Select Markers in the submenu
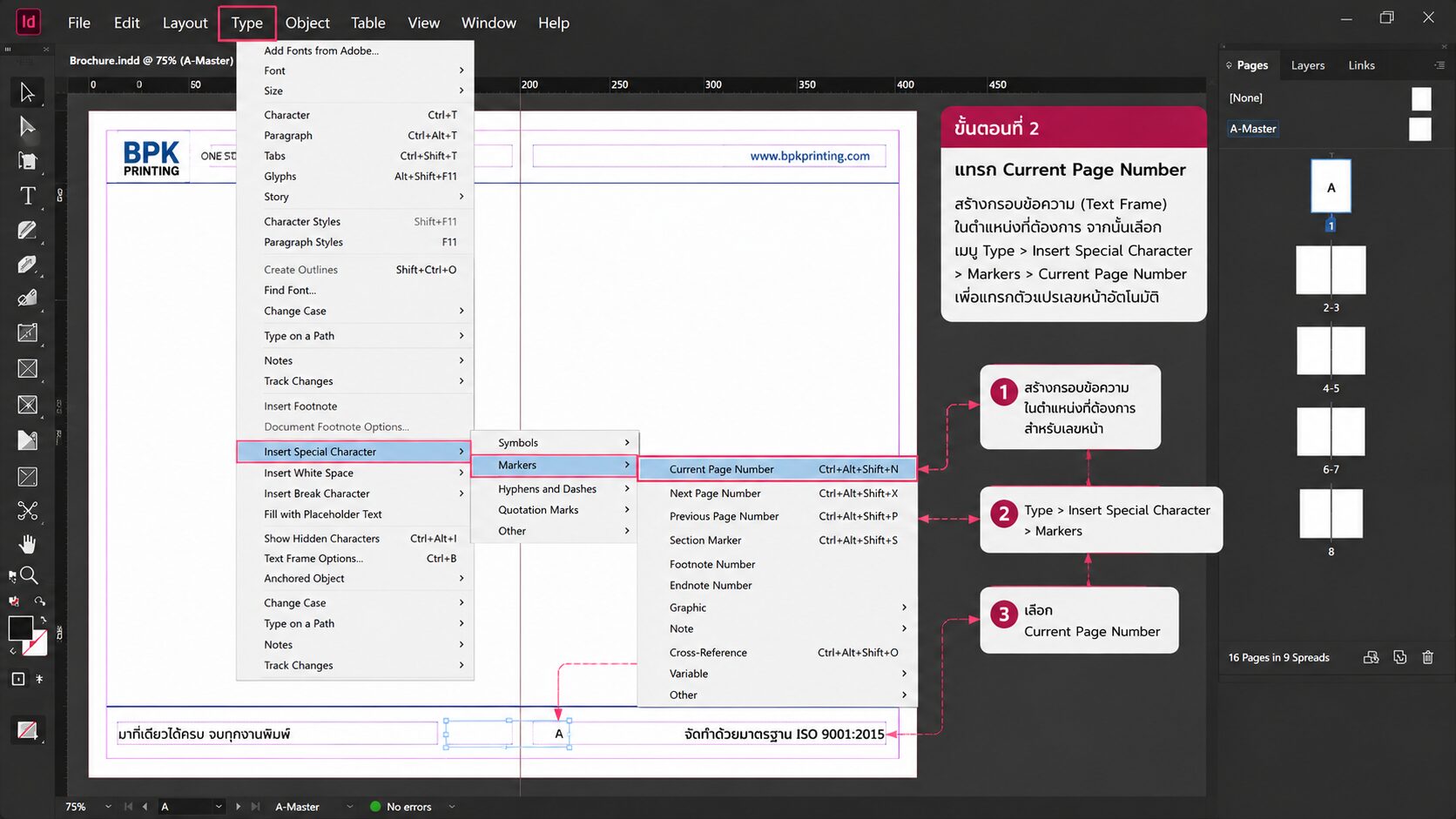The height and width of the screenshot is (819, 1456). 556,466
